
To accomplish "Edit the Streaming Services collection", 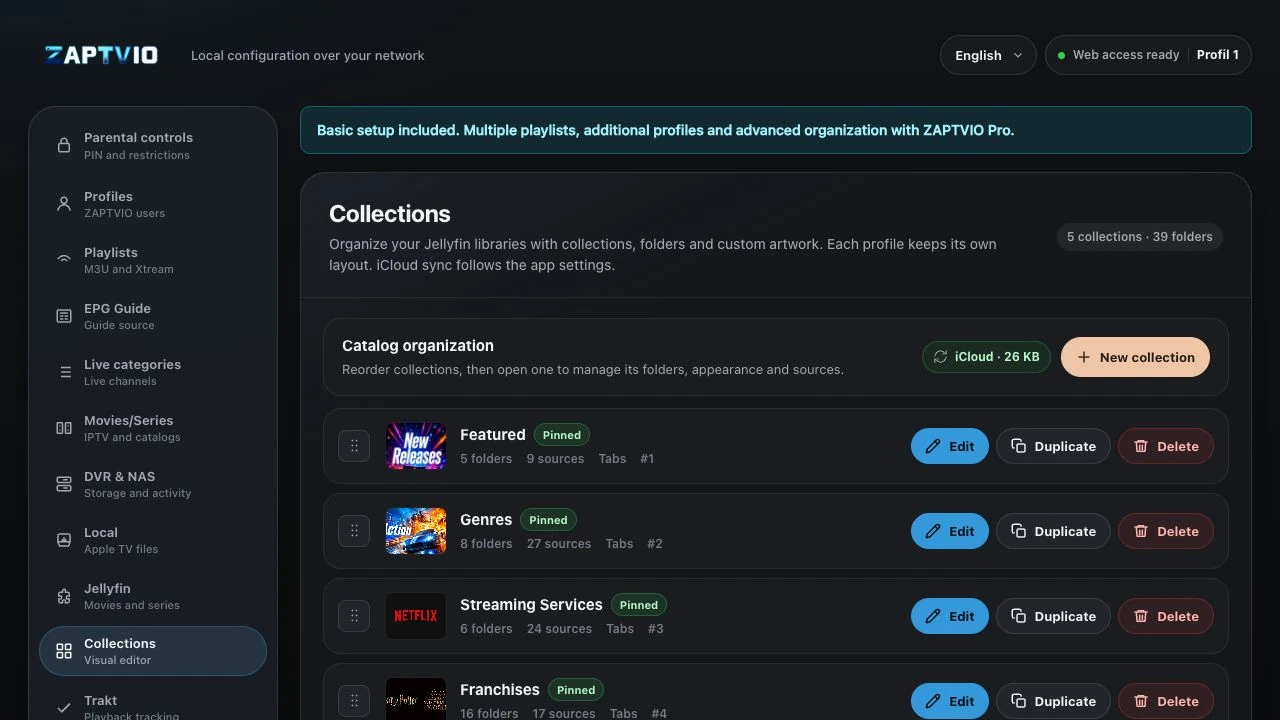I will coord(950,616).
